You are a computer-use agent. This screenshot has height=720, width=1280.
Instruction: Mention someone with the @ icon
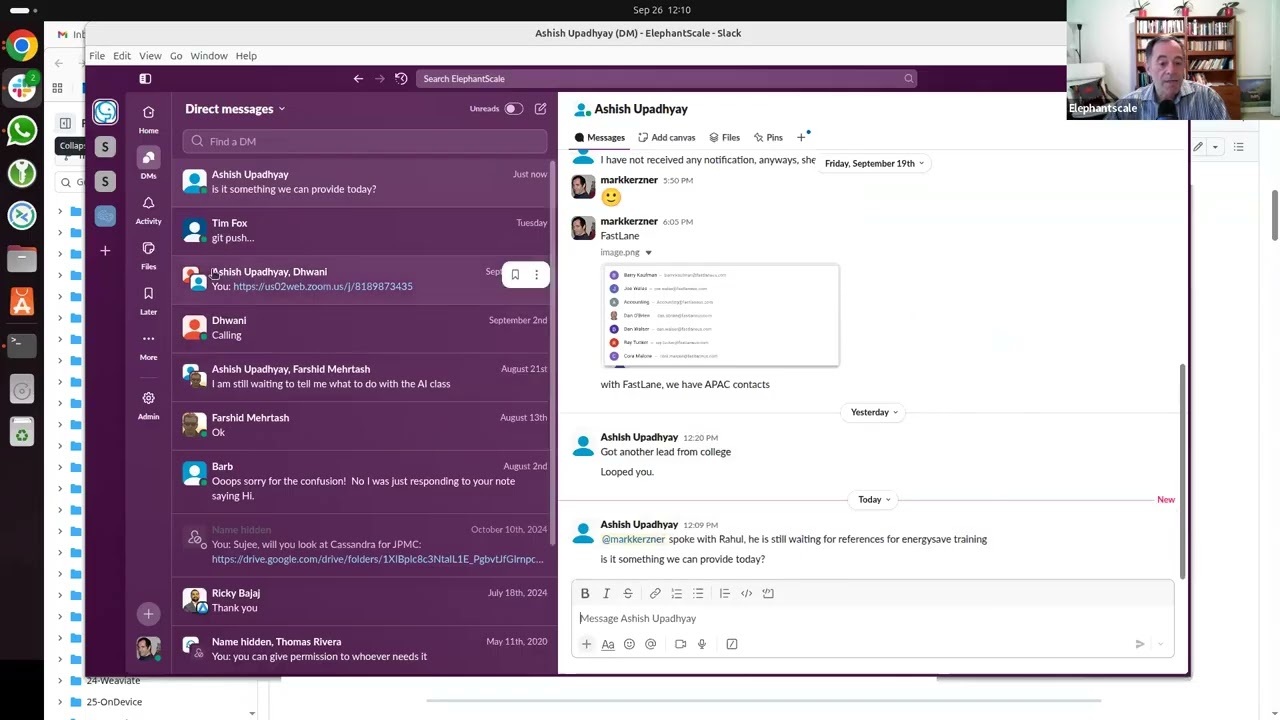650,644
